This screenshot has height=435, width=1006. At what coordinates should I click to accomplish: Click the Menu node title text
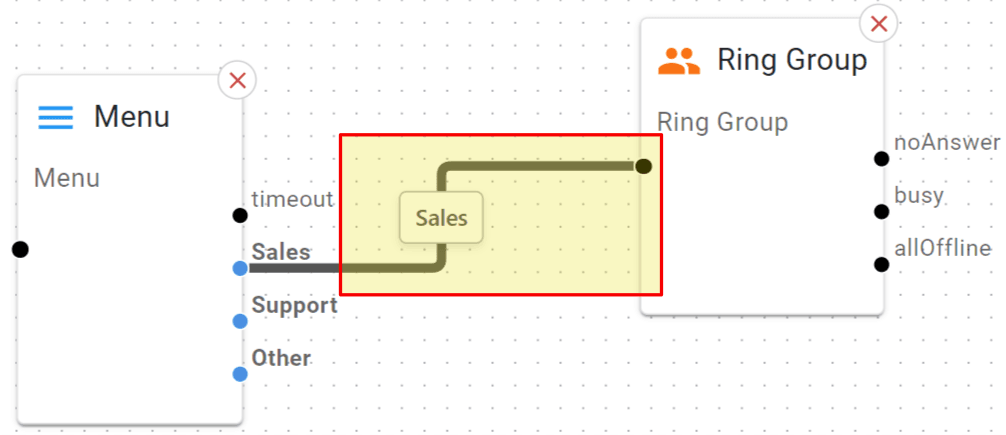click(x=132, y=117)
